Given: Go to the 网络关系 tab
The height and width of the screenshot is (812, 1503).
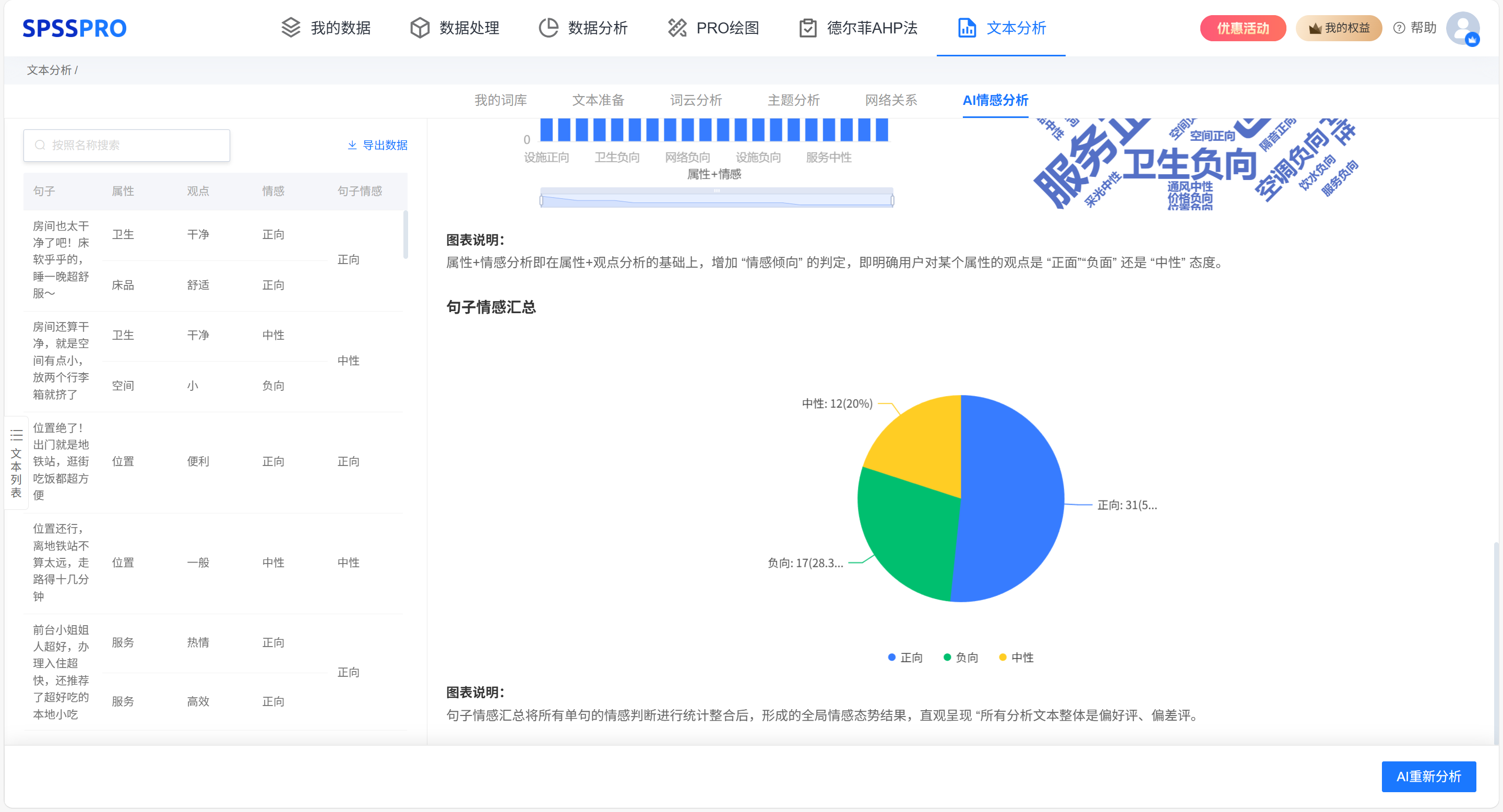Looking at the screenshot, I should tap(890, 100).
